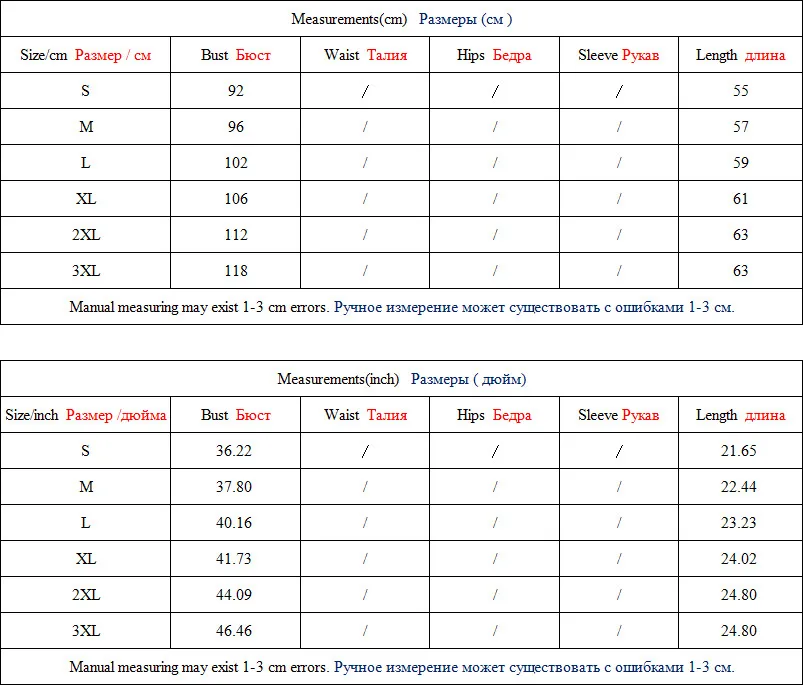This screenshot has height=685, width=803.
Task: Click the footer error note under the cm table
Action: coord(402,307)
